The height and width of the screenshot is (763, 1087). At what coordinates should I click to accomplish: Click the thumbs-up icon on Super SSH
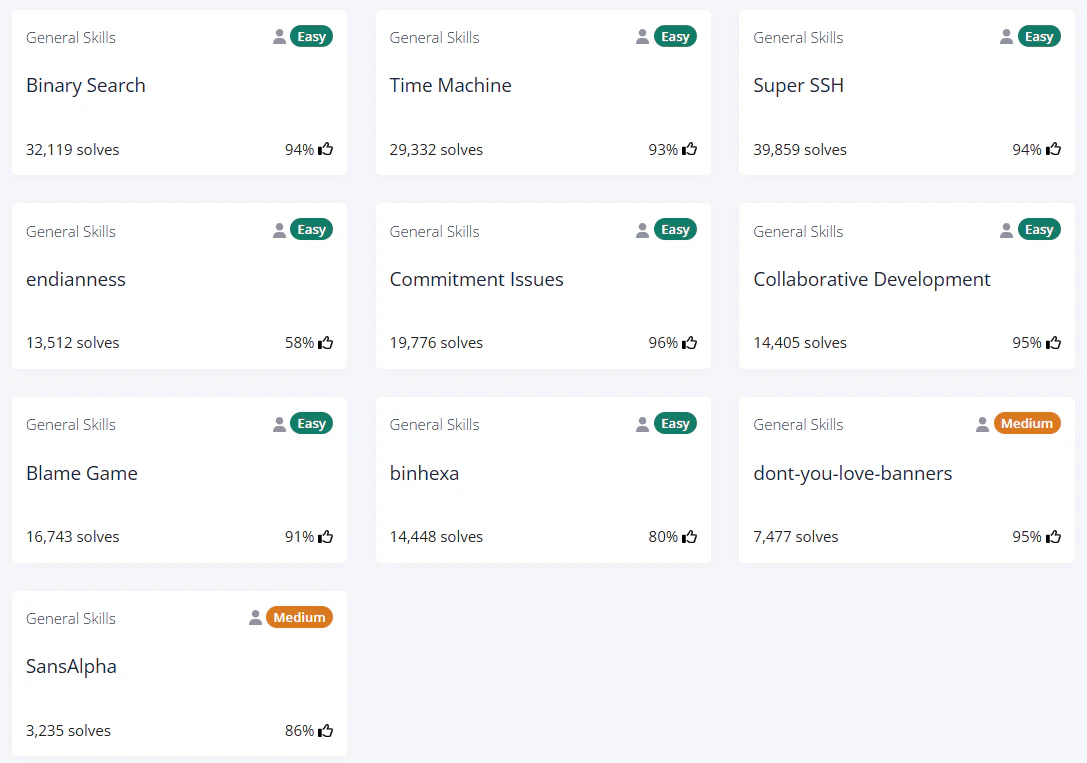(x=1054, y=149)
